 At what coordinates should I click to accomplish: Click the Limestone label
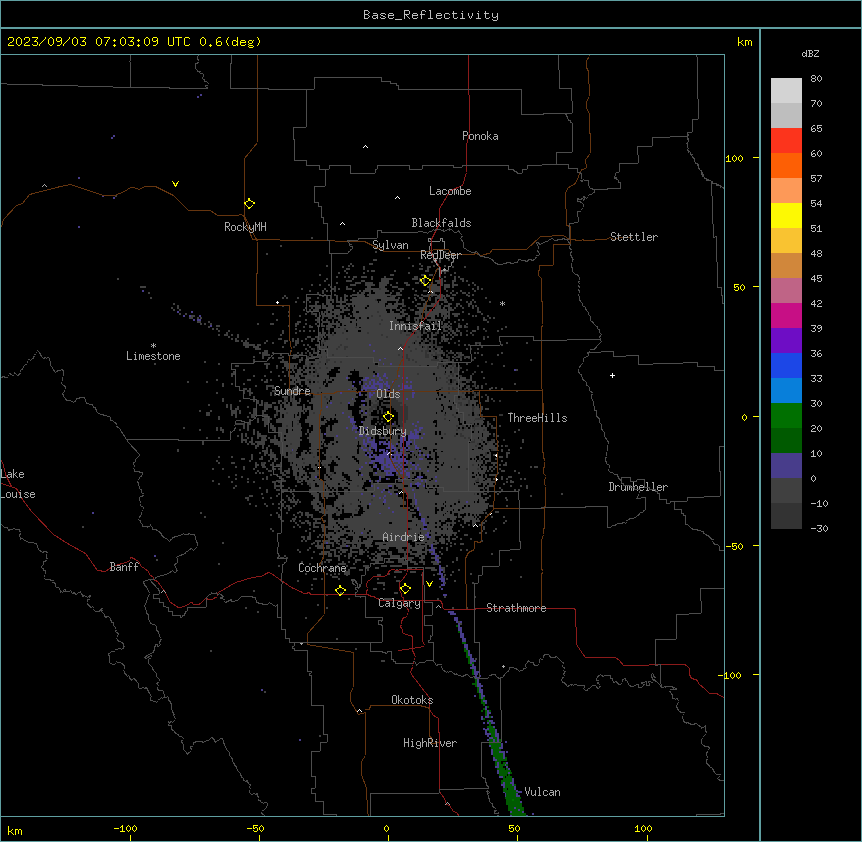(153, 356)
